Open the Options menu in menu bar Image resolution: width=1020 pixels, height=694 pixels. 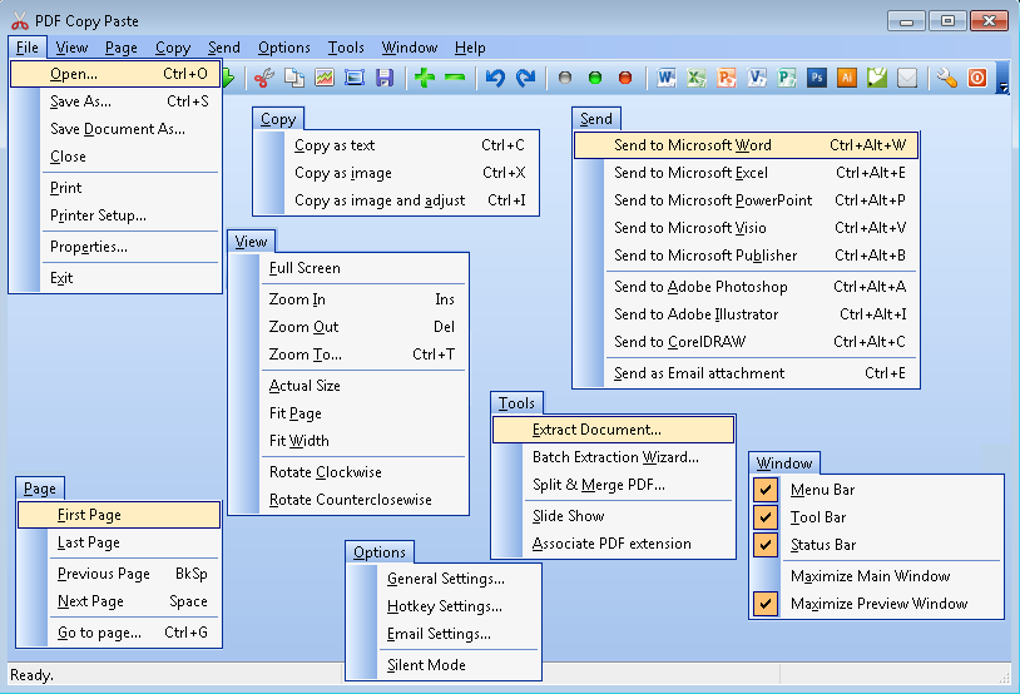point(284,47)
